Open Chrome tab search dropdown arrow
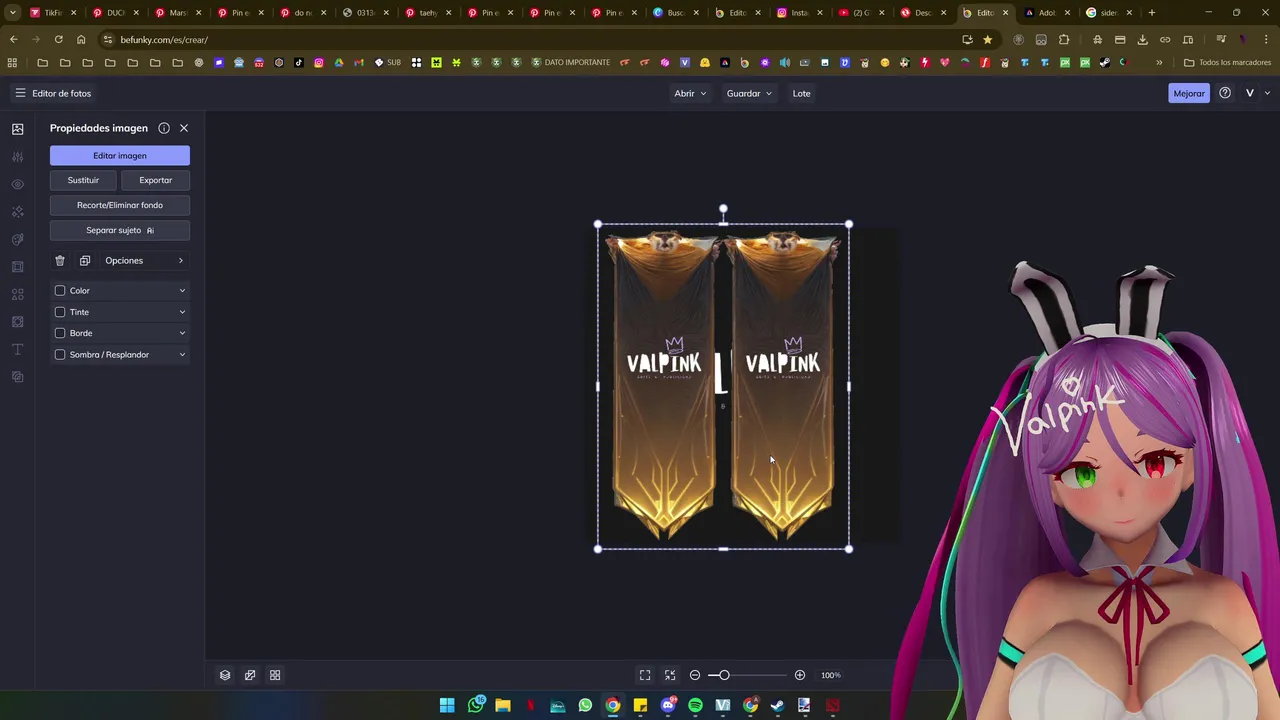 [x=13, y=13]
